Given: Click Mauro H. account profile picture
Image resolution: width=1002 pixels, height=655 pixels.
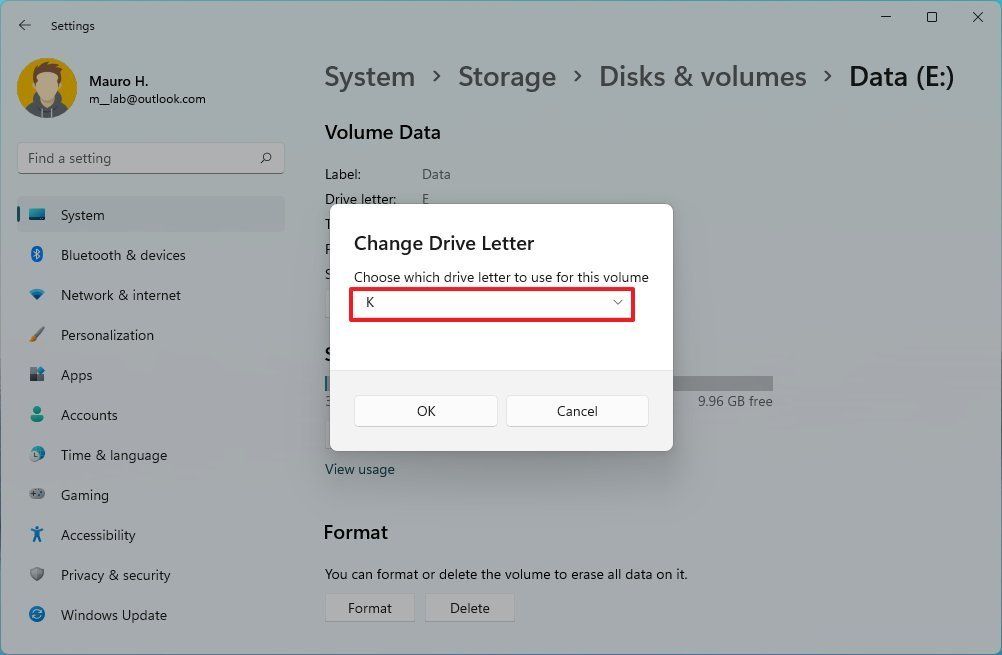Looking at the screenshot, I should point(47,87).
